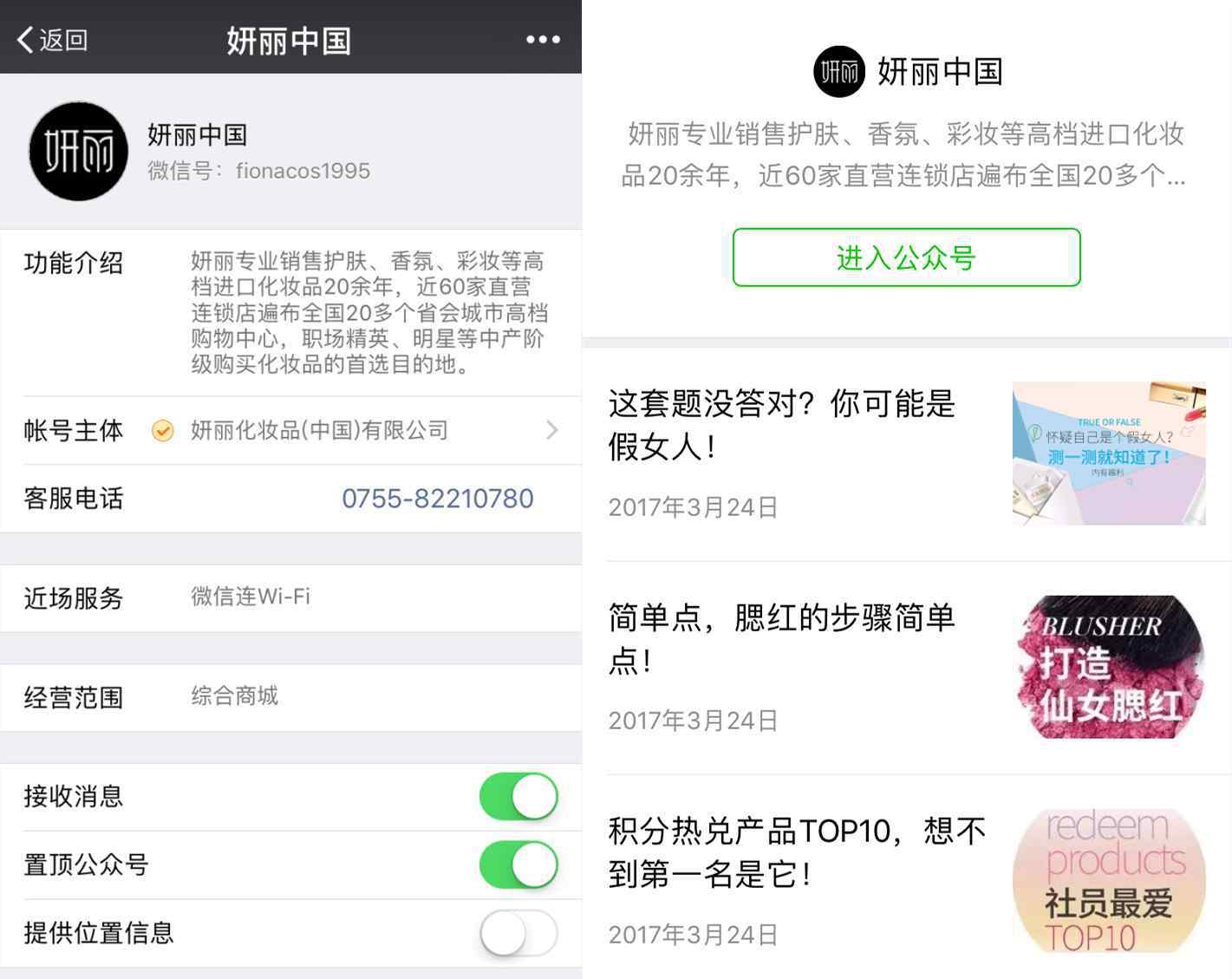Viewport: 1232px width, 979px height.
Task: Disable the 置顶公众号 switch
Action: pos(518,865)
